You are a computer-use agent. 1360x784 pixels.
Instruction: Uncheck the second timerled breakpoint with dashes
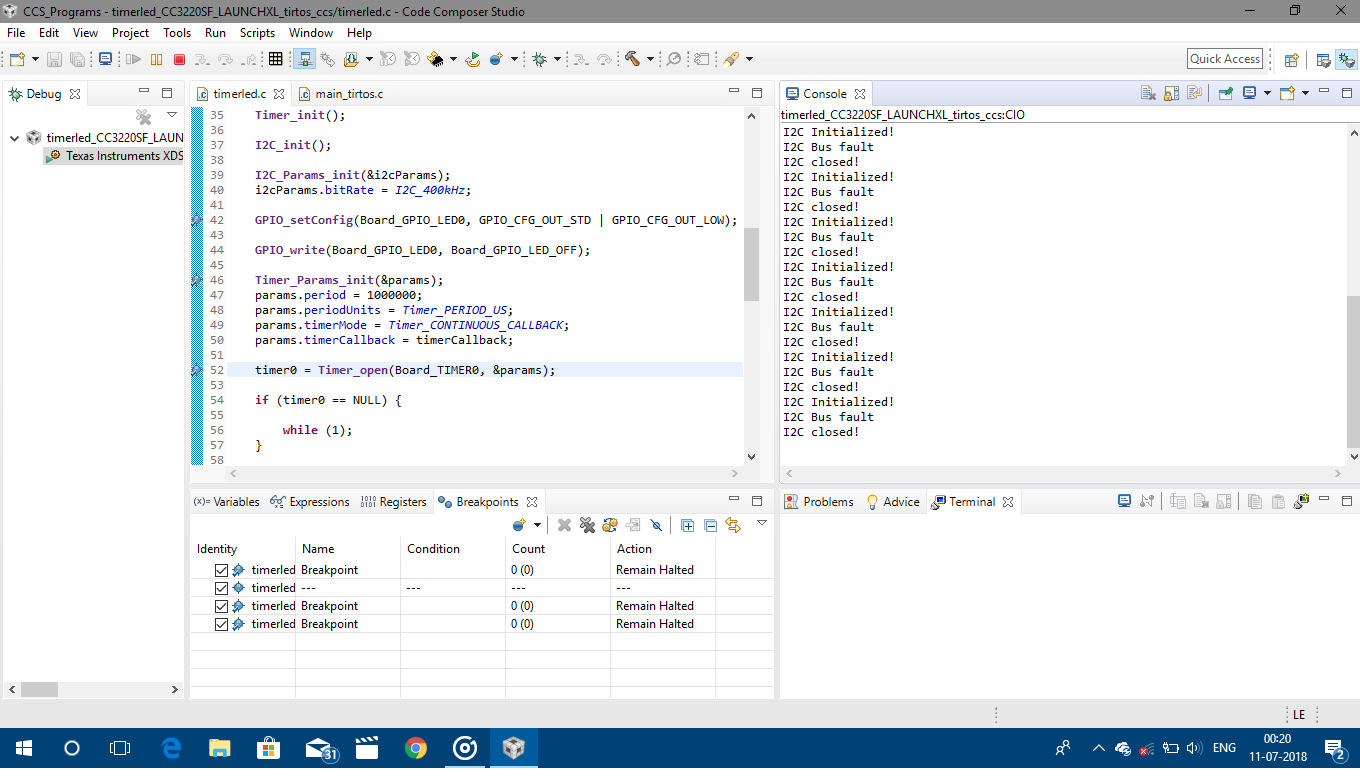coord(222,588)
